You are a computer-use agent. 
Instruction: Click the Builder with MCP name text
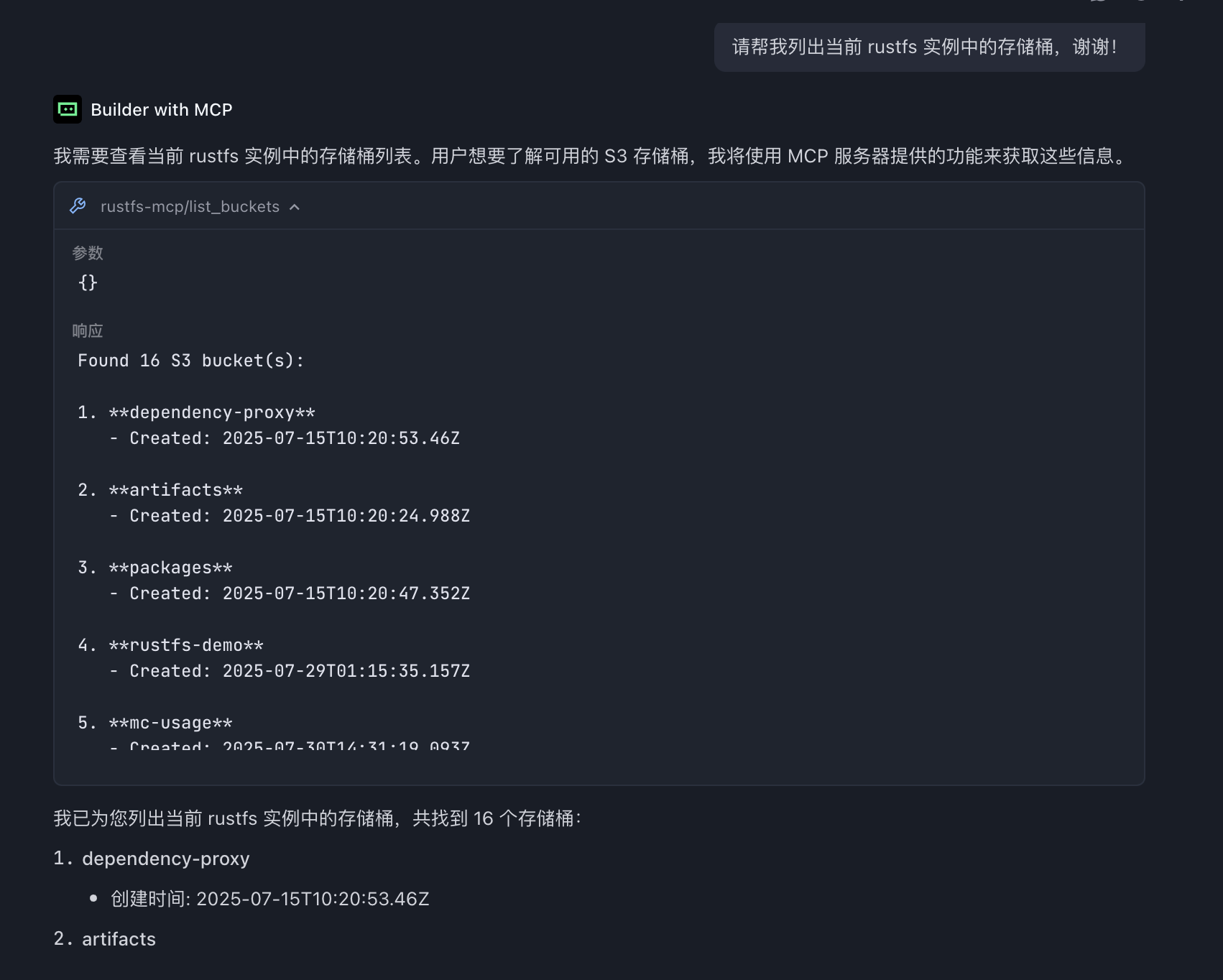[x=161, y=109]
